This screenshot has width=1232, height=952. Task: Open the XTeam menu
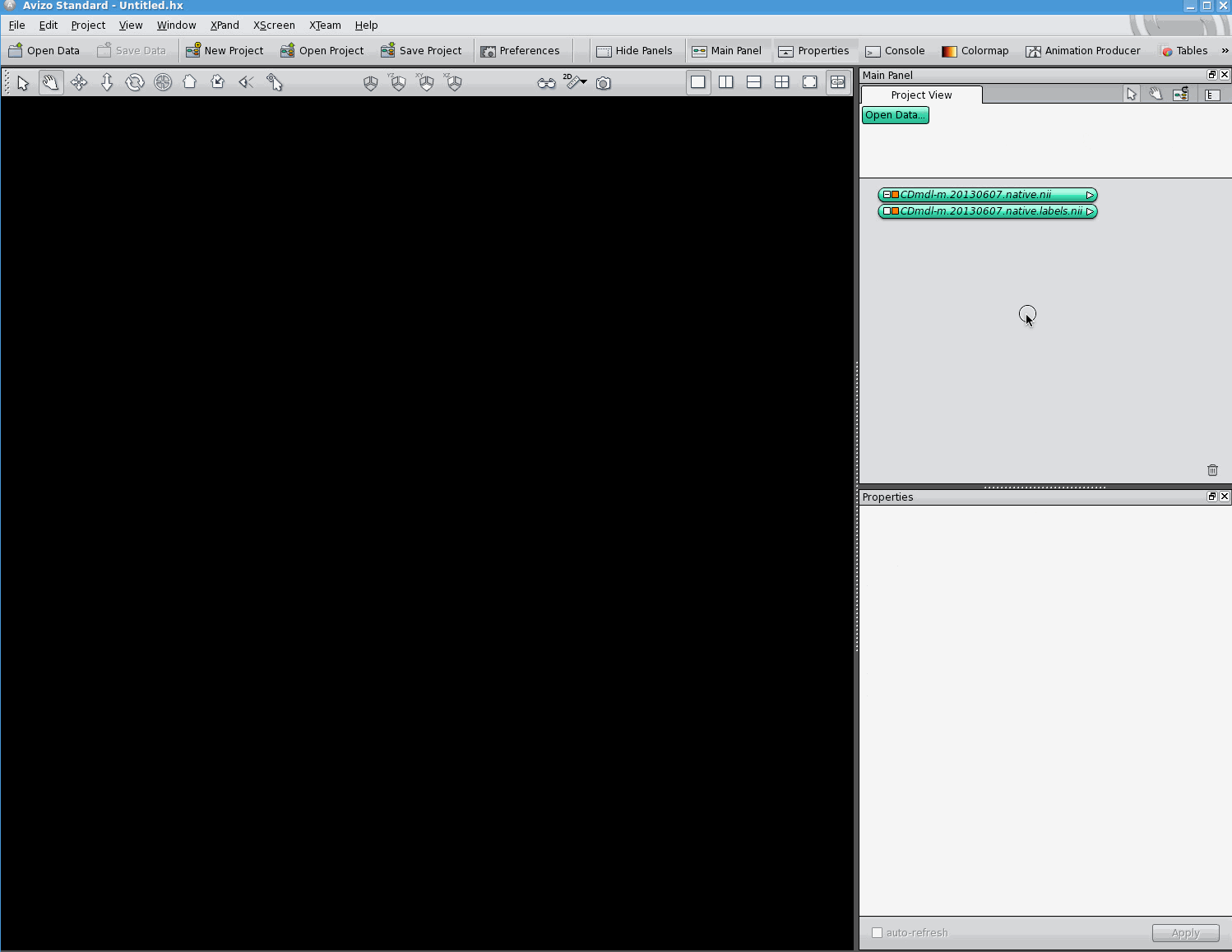(325, 25)
